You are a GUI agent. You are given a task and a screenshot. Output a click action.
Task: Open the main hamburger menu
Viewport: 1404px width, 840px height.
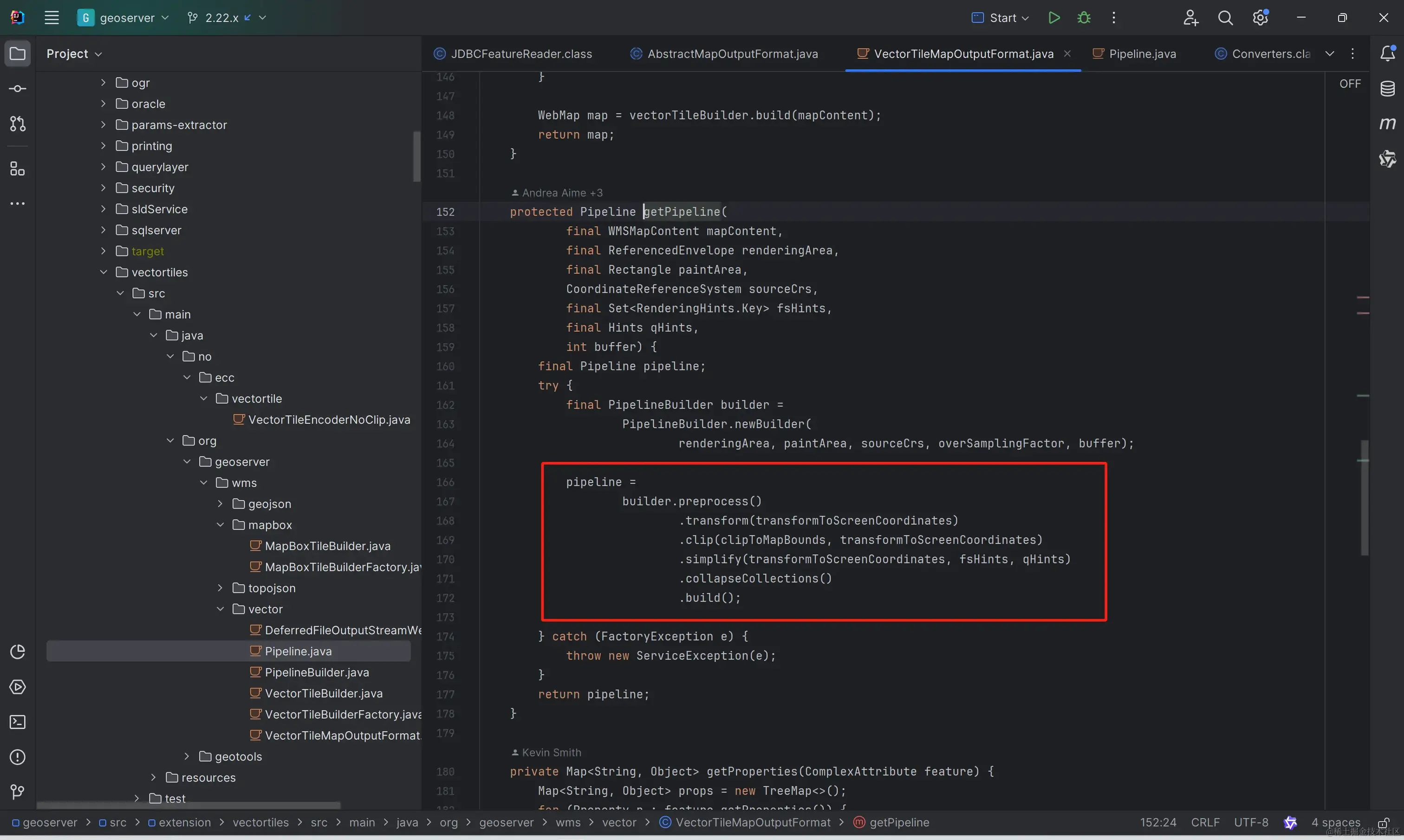(52, 18)
